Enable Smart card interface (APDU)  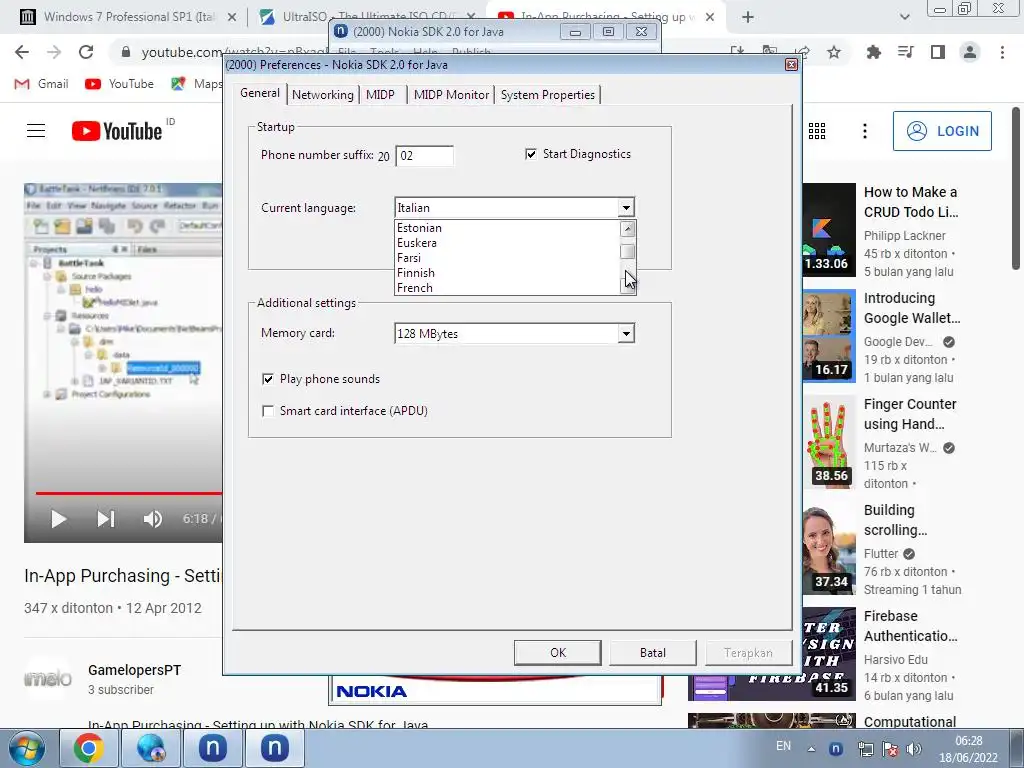coord(268,411)
